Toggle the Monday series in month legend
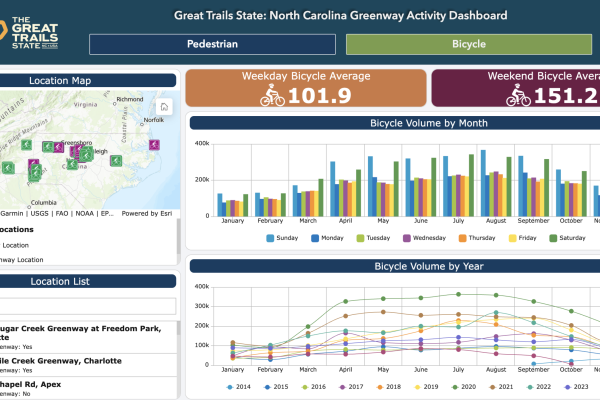This screenshot has width=600, height=400. [x=328, y=238]
